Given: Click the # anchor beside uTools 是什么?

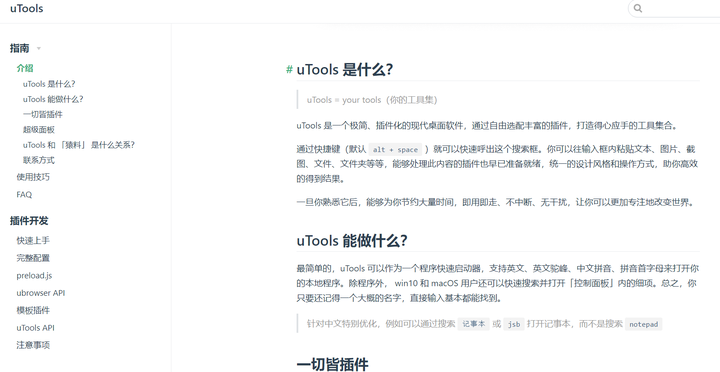Looking at the screenshot, I should point(289,69).
